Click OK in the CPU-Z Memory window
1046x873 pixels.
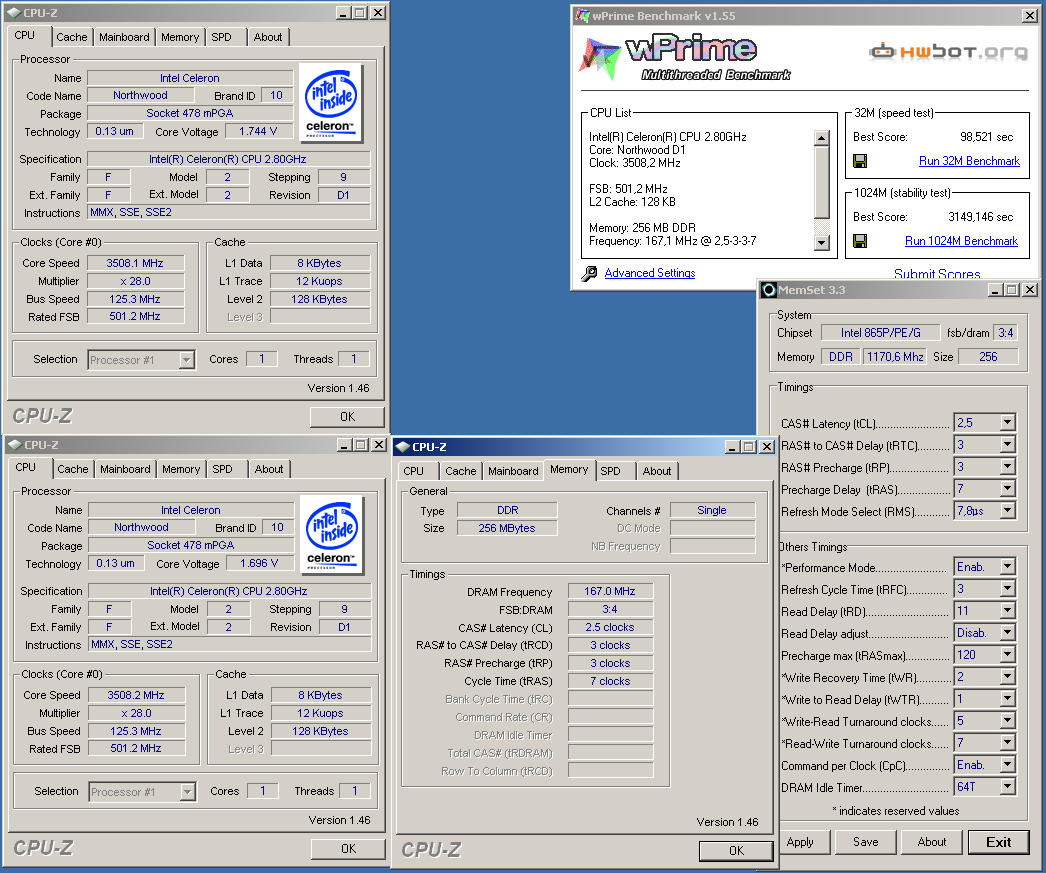point(736,850)
